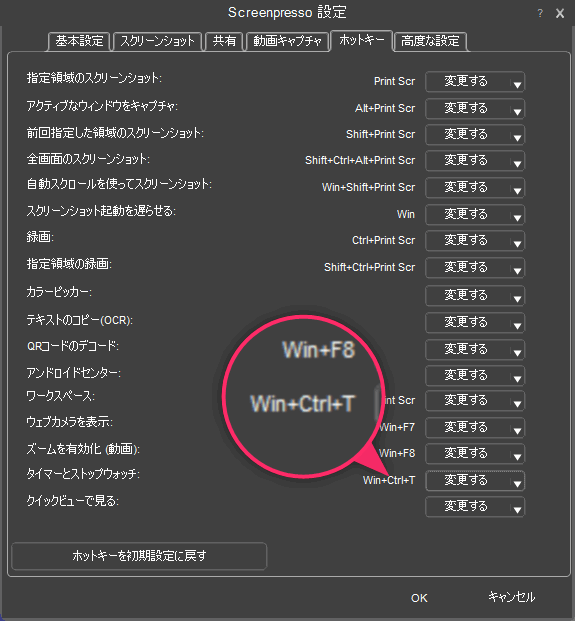Click the ワークスペース: label
This screenshot has height=621, width=575.
pos(61,396)
